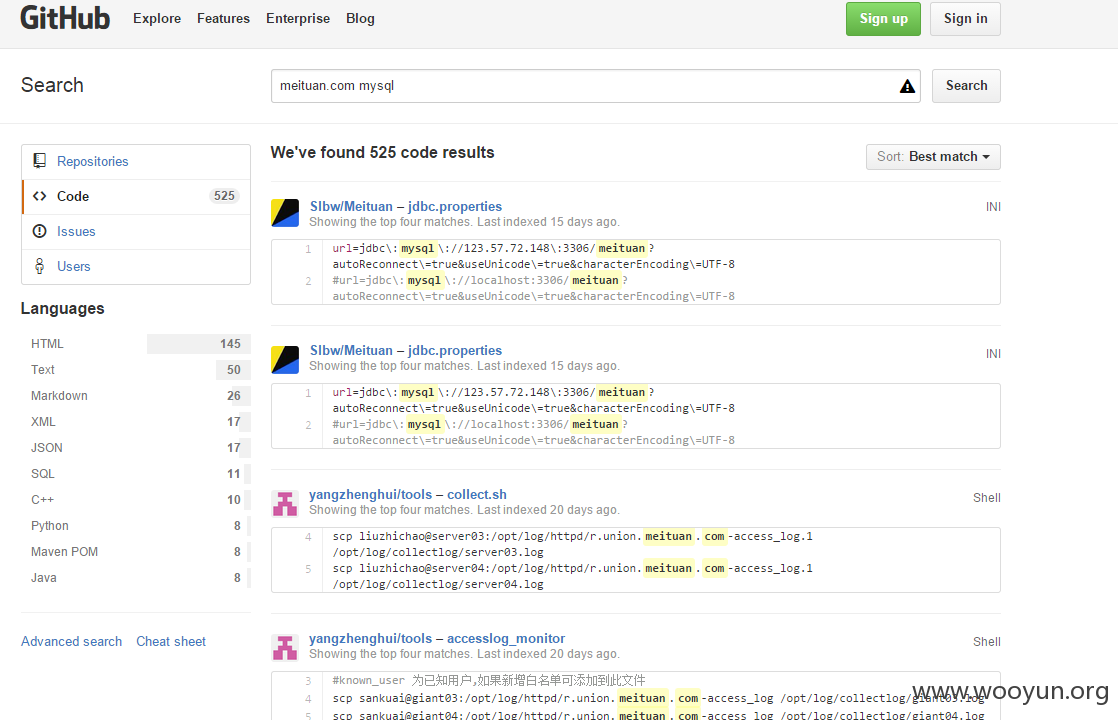
Task: Click the Sign in button
Action: click(965, 19)
